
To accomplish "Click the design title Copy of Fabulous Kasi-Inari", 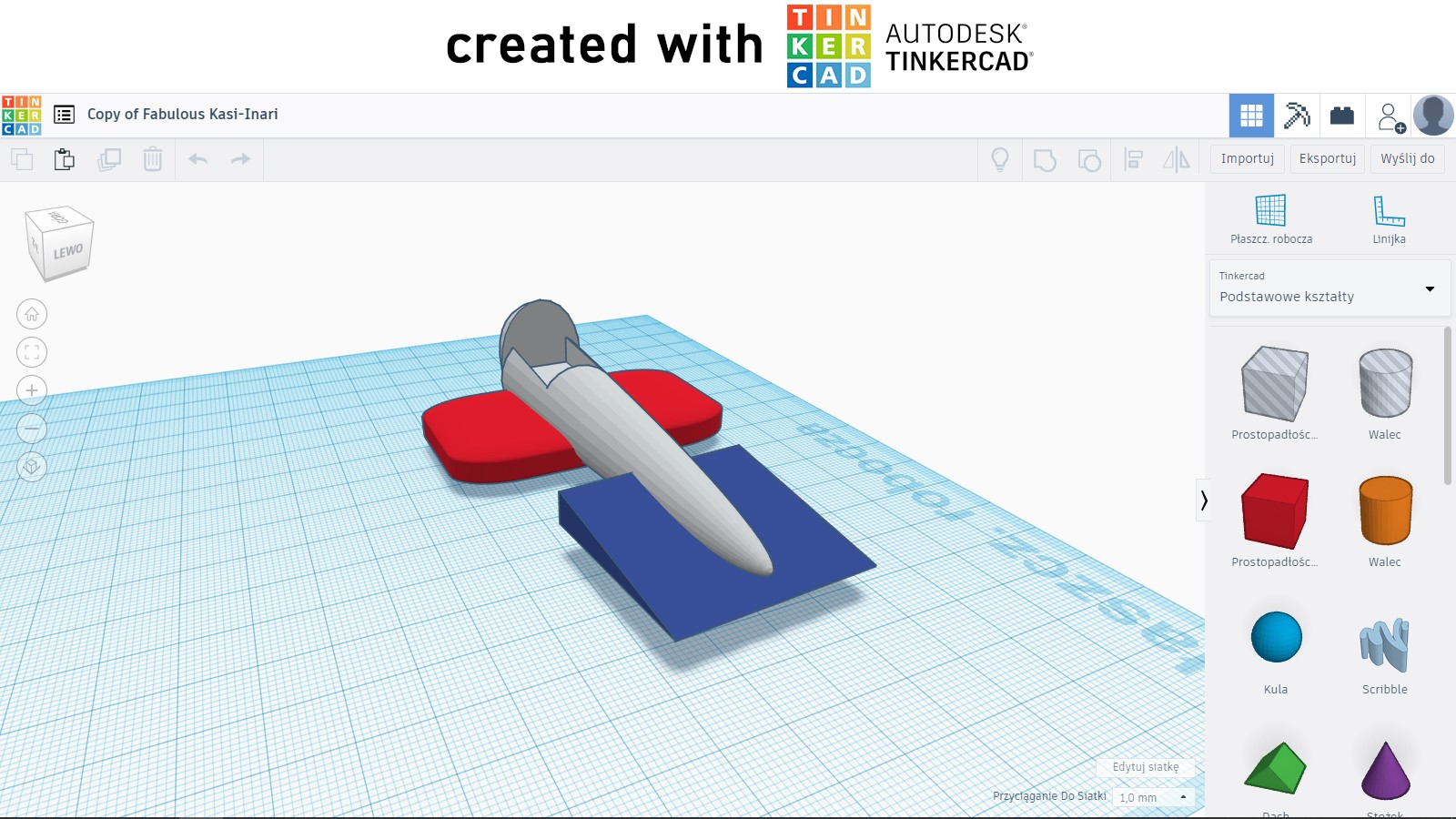I will point(183,114).
